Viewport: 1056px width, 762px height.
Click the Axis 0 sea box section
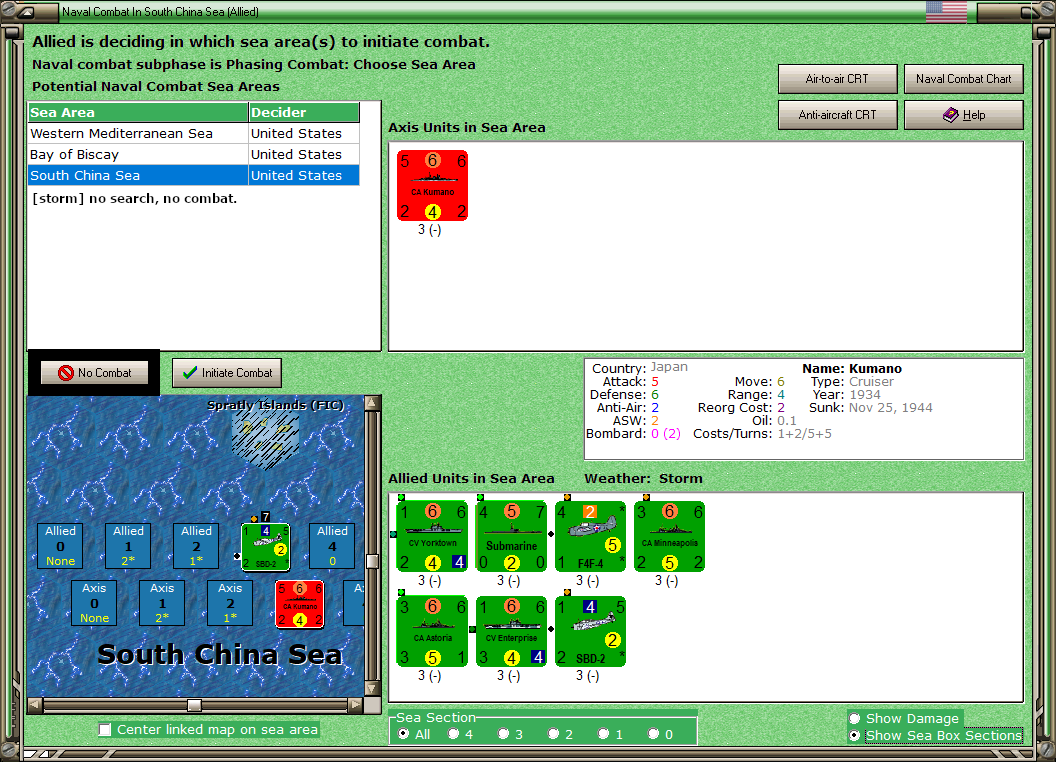94,603
